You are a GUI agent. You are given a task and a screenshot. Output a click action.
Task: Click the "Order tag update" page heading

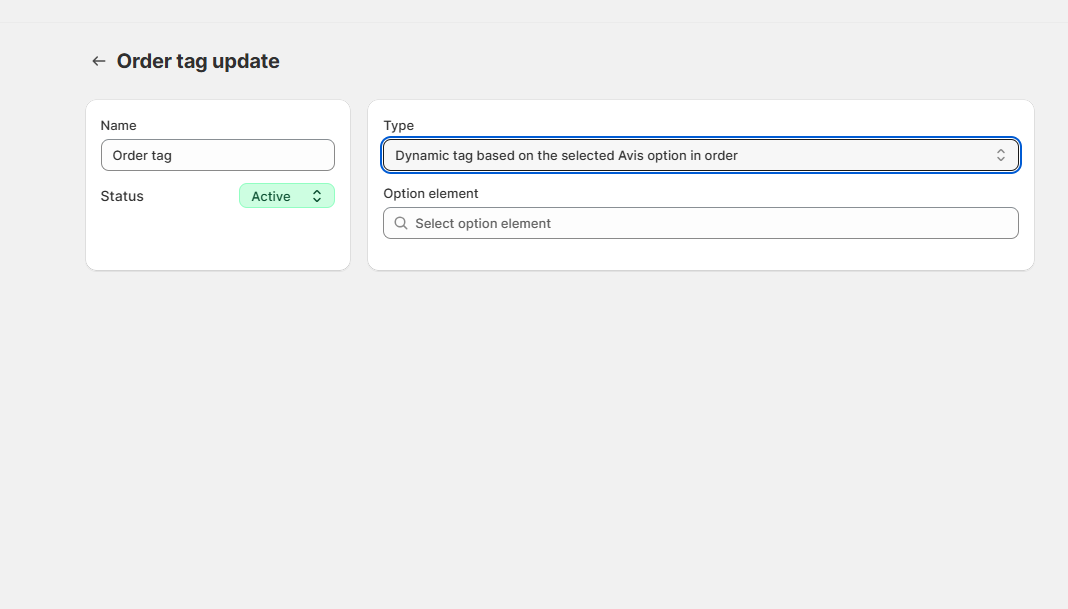pos(198,61)
